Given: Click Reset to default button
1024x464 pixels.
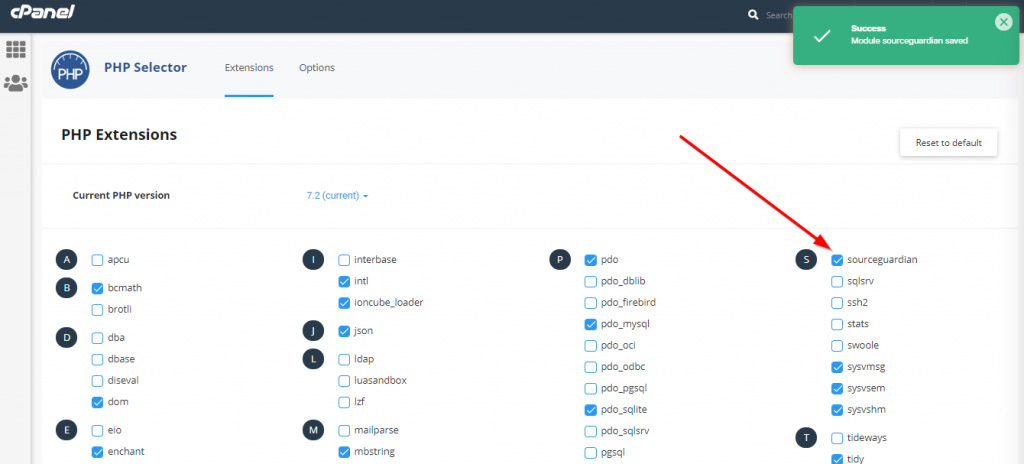Looking at the screenshot, I should (948, 142).
